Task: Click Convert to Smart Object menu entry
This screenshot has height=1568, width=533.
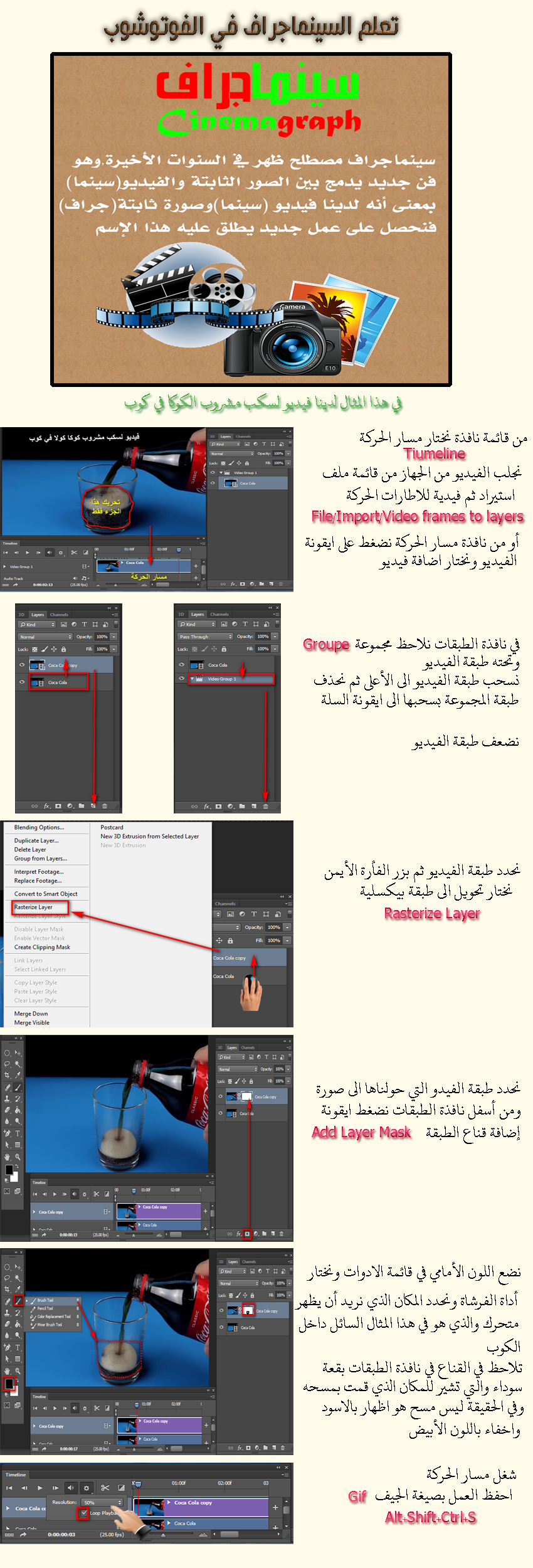Action: tap(46, 894)
